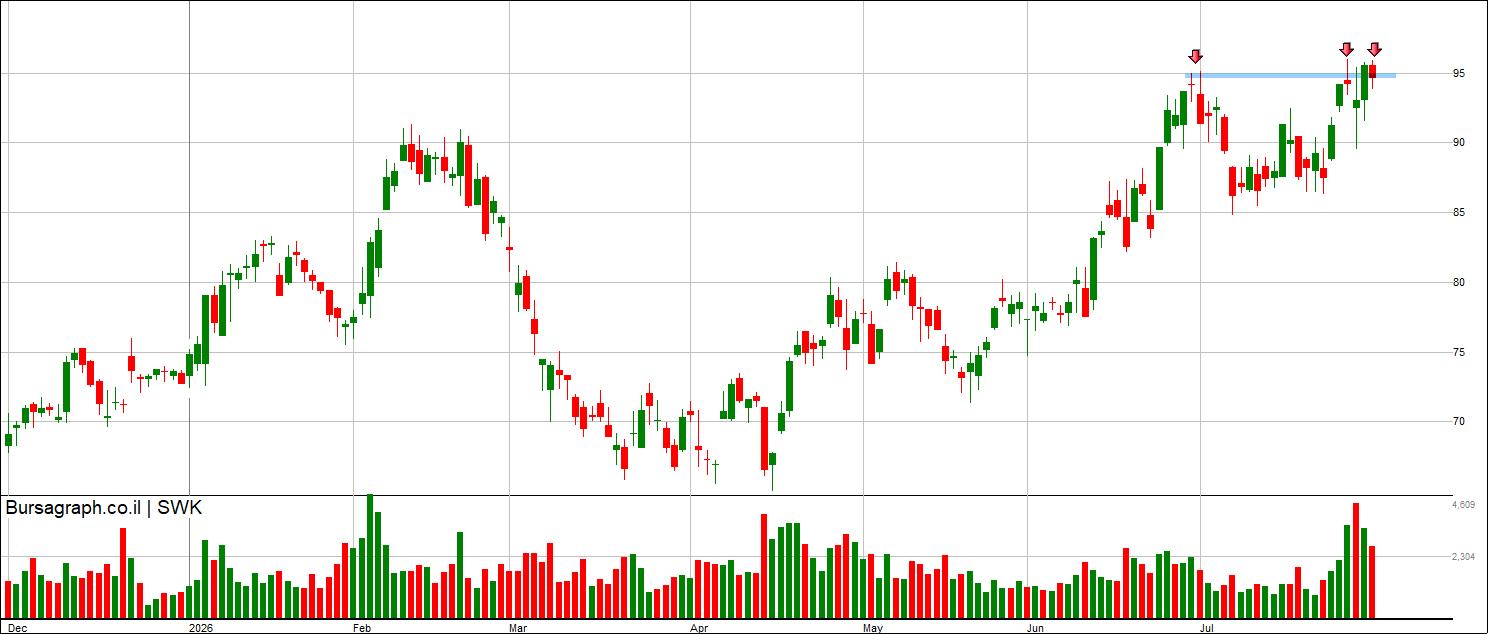The width and height of the screenshot is (1488, 634).
Task: Click the 95 price axis label
Action: pyautogui.click(x=1459, y=73)
